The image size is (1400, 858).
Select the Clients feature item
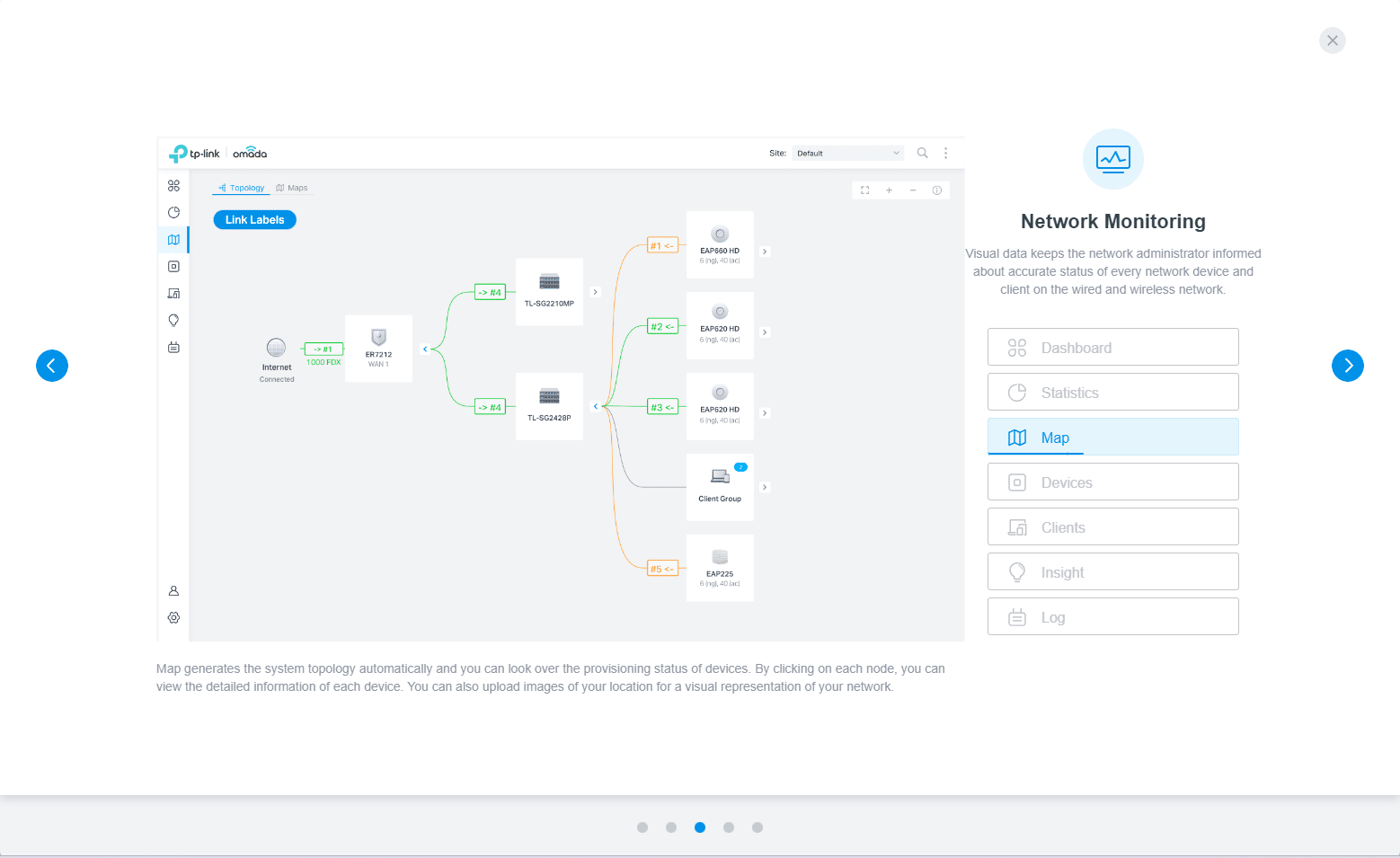pos(1112,527)
